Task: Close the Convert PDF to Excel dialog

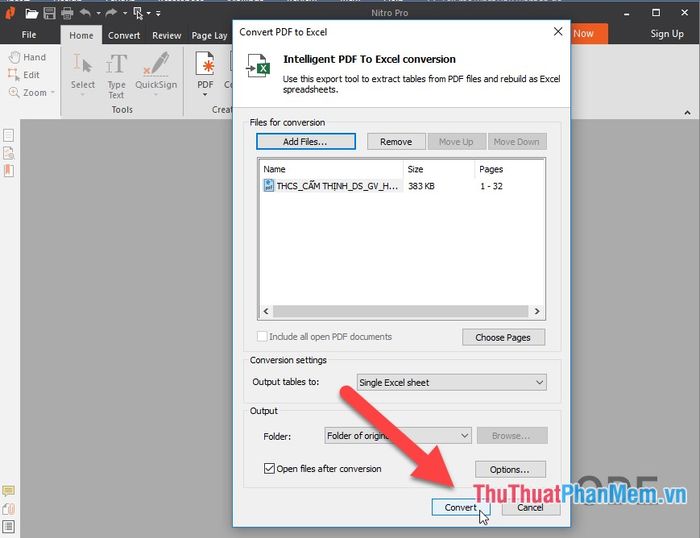Action: 558,31
